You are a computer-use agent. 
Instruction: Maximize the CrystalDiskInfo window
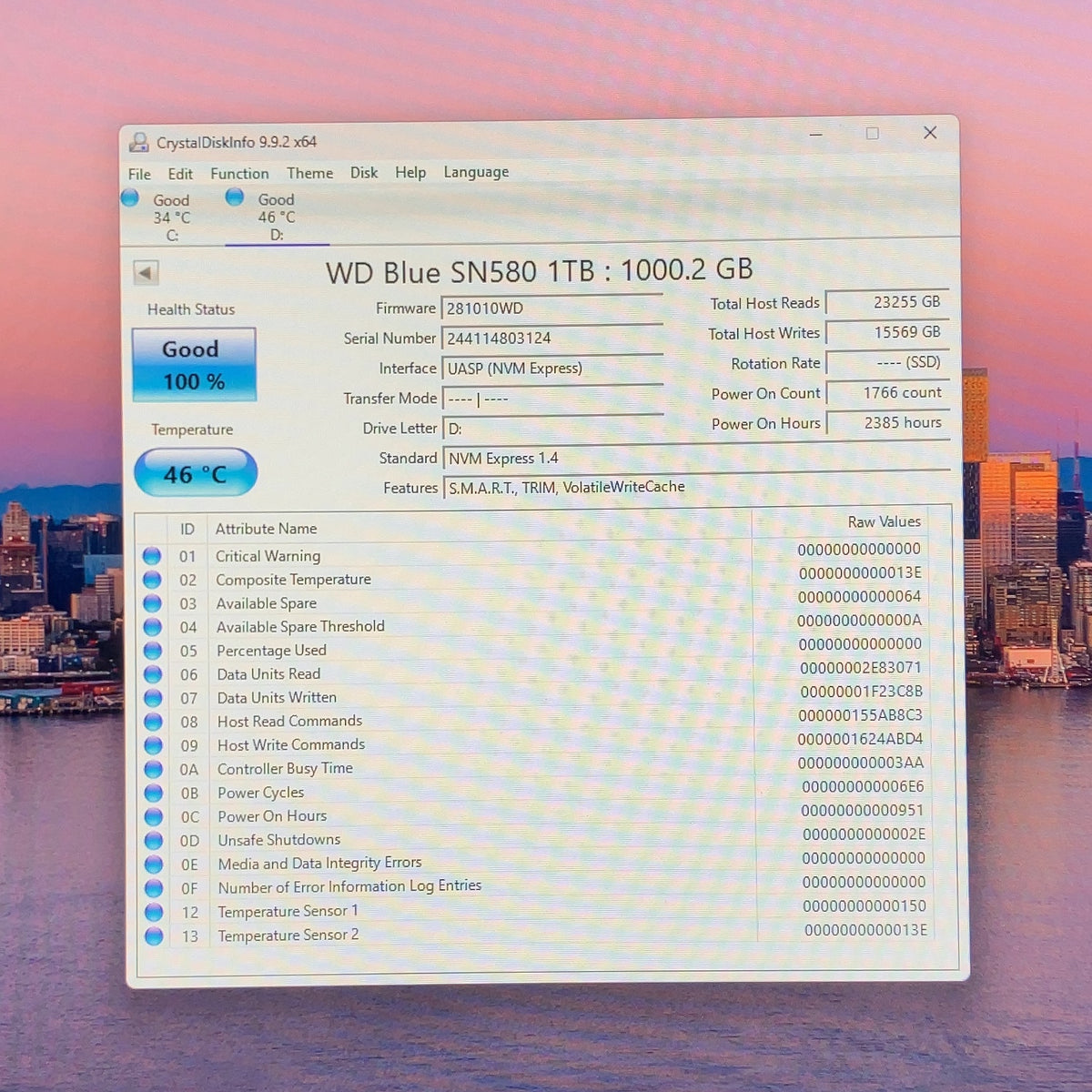(x=873, y=134)
